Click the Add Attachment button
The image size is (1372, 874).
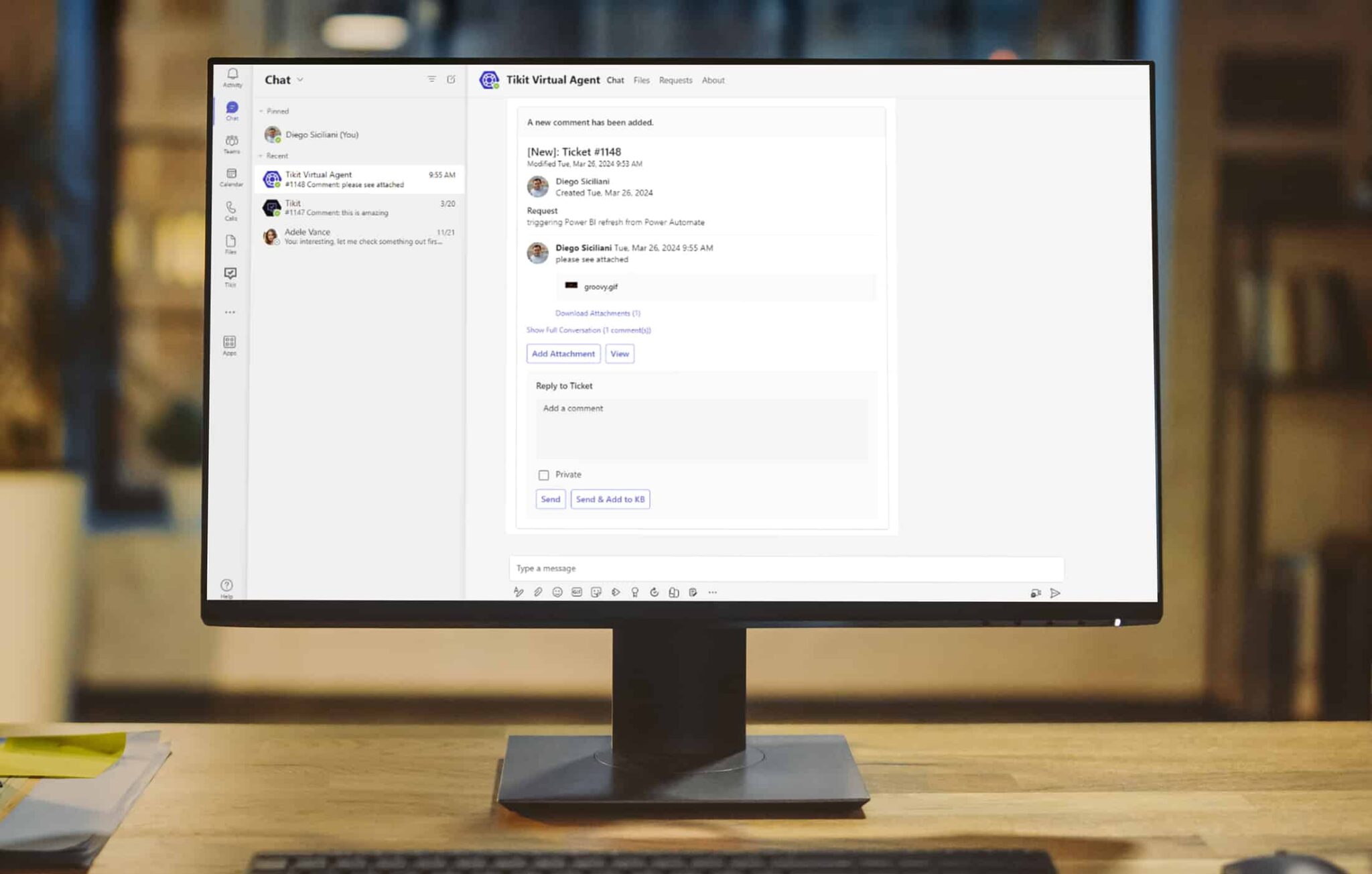563,354
